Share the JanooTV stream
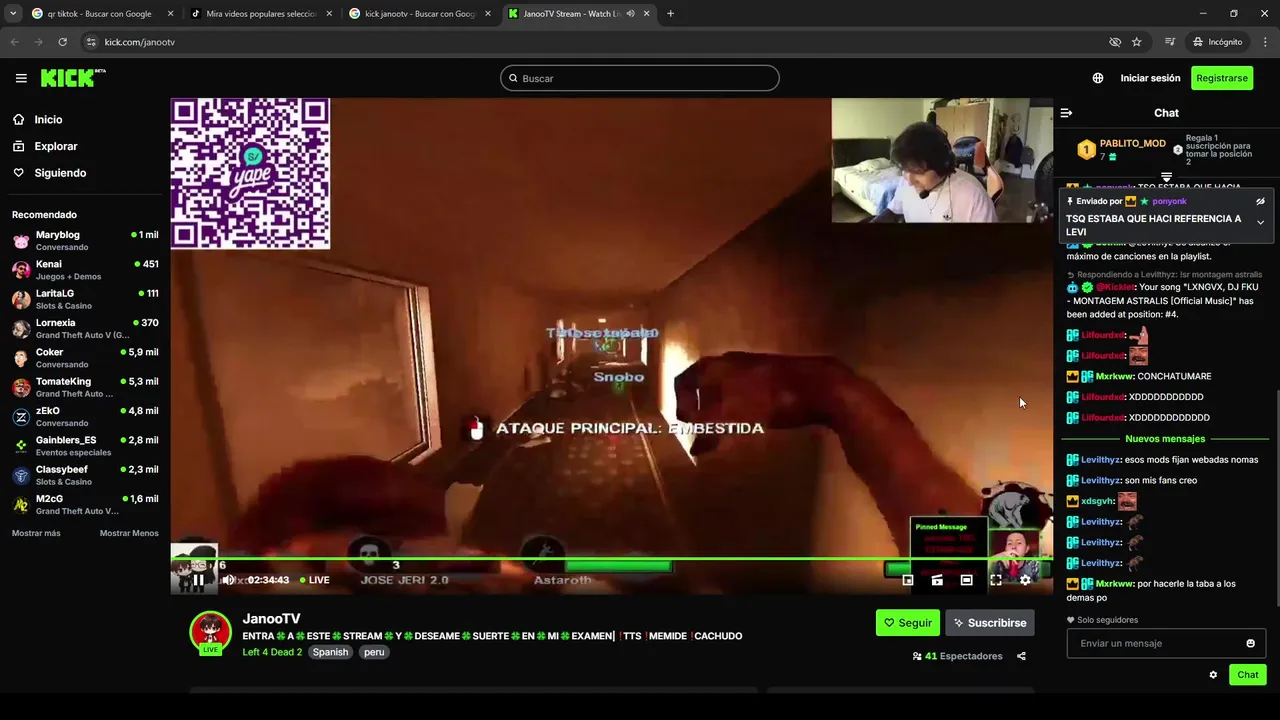The image size is (1280, 720). pos(1021,656)
